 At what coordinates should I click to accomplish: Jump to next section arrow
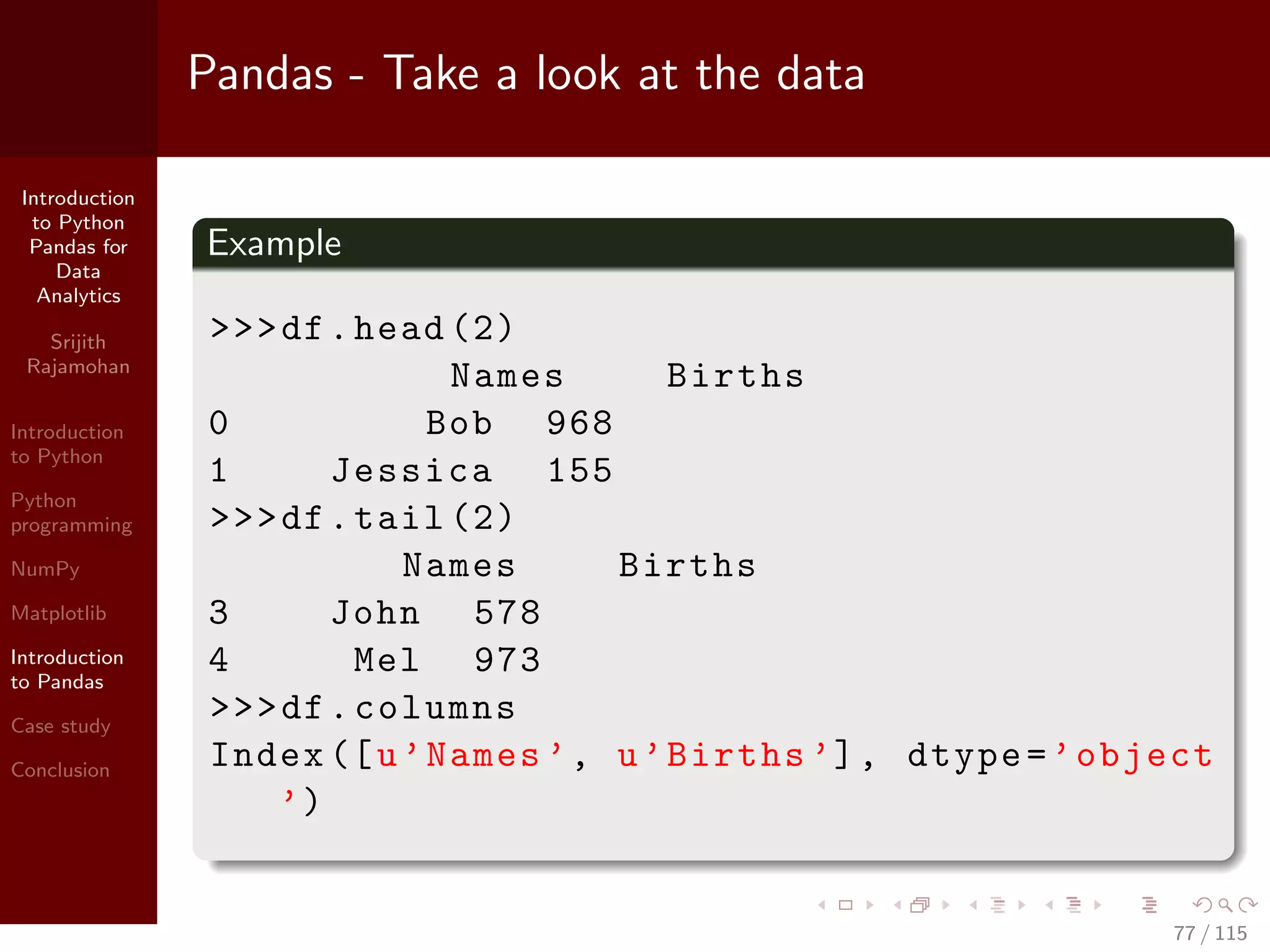(x=1098, y=906)
